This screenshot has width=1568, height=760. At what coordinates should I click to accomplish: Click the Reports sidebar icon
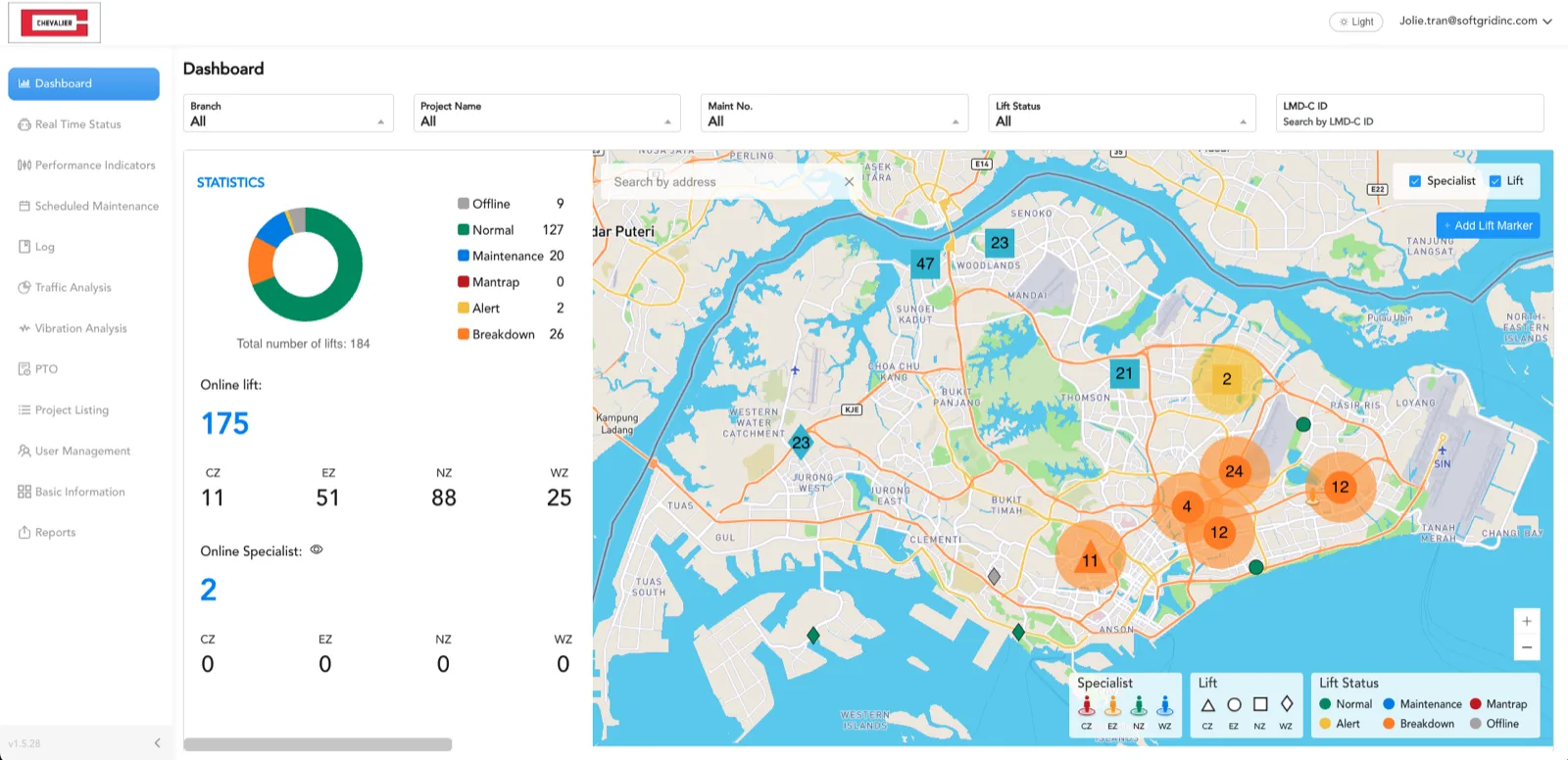[x=24, y=533]
